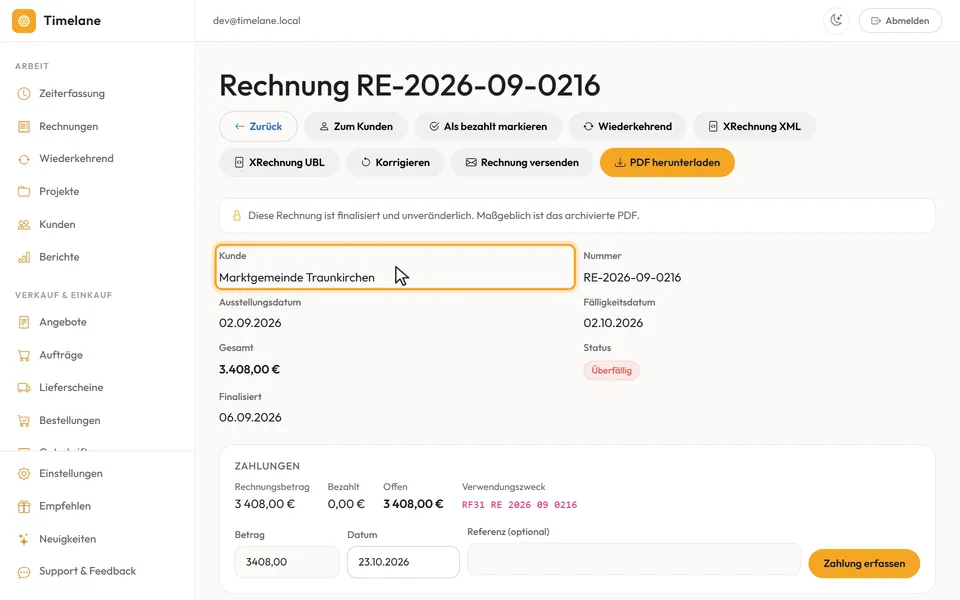Focus the Referenz (optional) field
Image resolution: width=960 pixels, height=600 pixels.
click(634, 559)
